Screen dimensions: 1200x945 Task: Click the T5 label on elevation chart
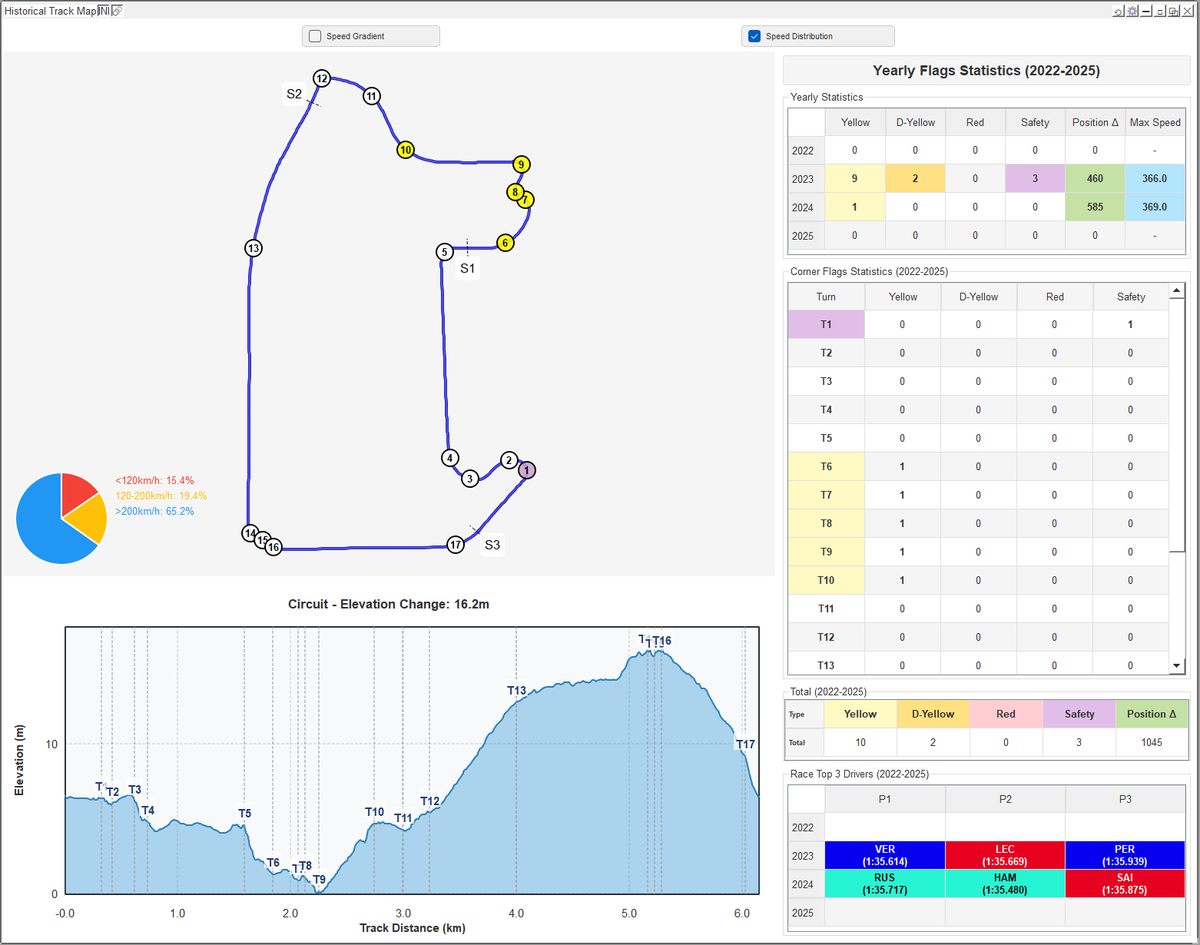[x=244, y=813]
